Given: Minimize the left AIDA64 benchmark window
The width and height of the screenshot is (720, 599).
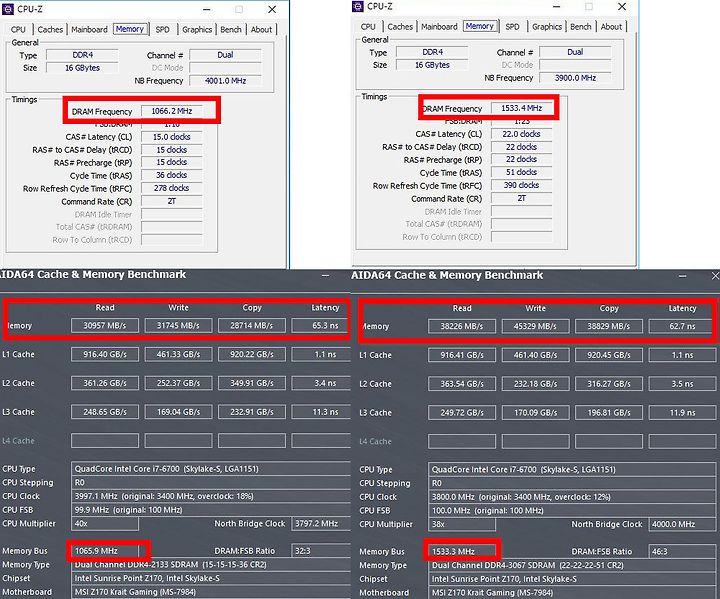Looking at the screenshot, I should tap(326, 276).
